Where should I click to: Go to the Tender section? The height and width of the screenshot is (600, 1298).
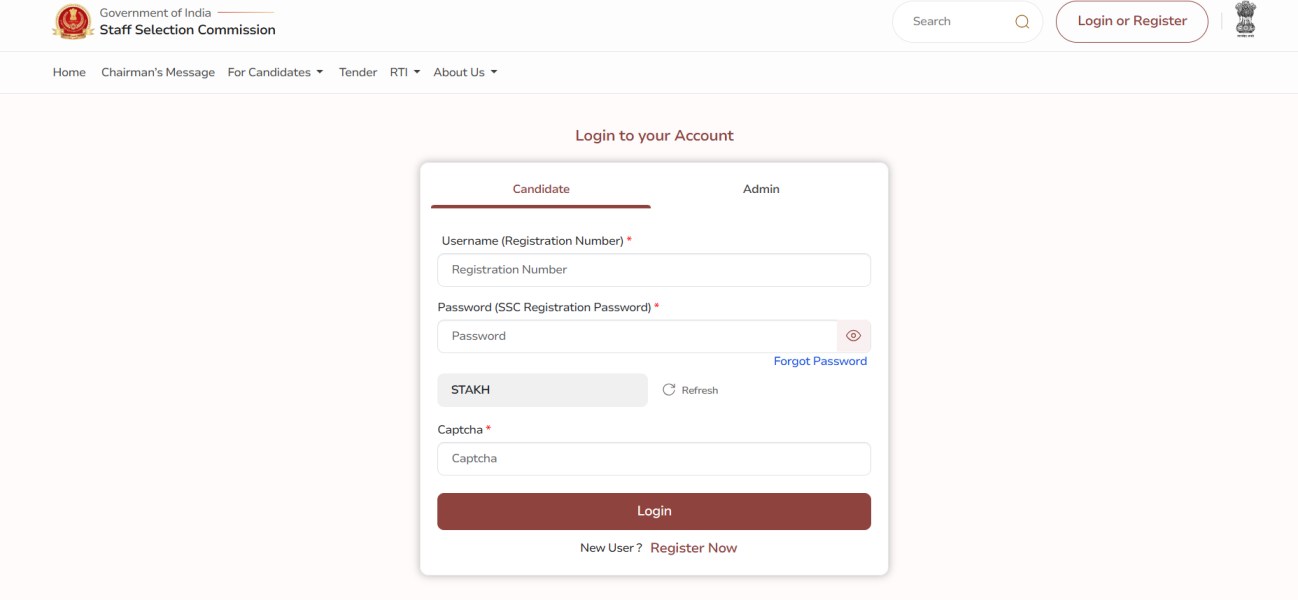click(x=359, y=71)
